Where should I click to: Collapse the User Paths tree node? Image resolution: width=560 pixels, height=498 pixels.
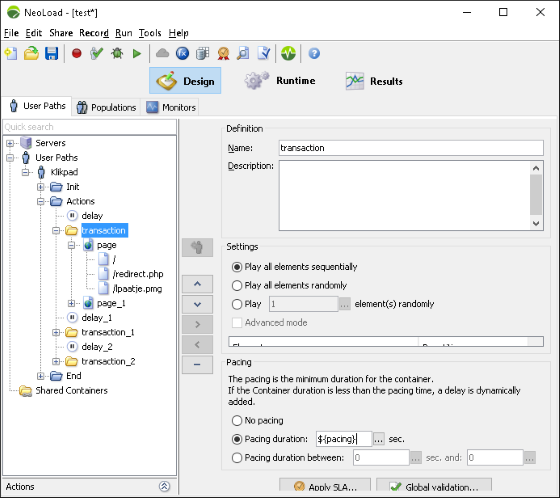10,158
